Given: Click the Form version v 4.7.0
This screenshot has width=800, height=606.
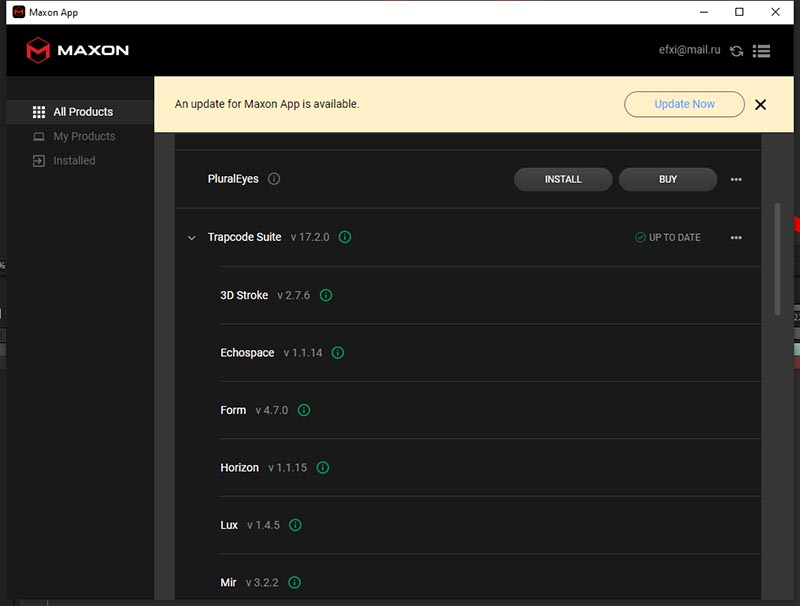Looking at the screenshot, I should coord(271,410).
